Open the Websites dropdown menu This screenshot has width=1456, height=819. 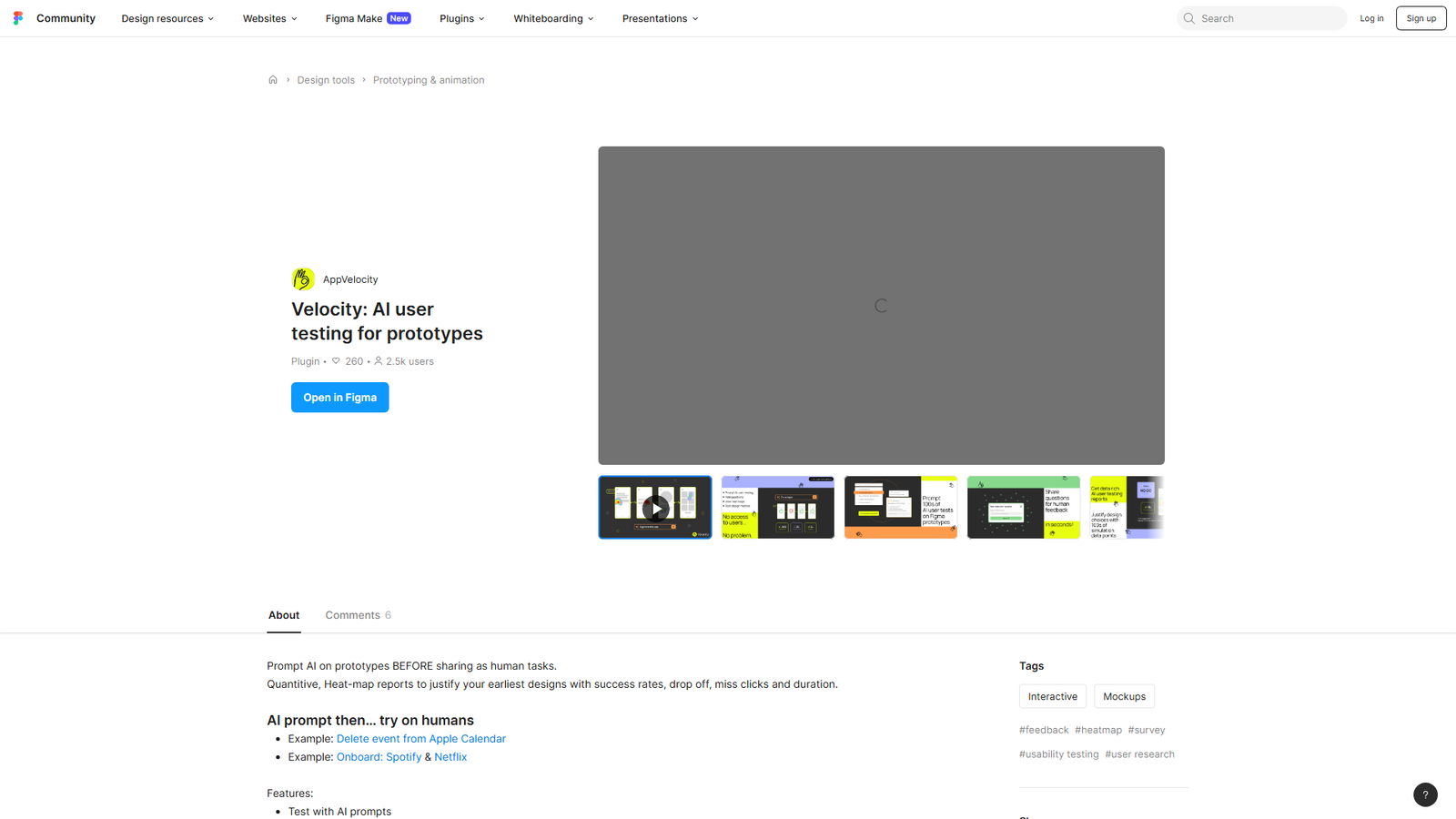pyautogui.click(x=269, y=18)
